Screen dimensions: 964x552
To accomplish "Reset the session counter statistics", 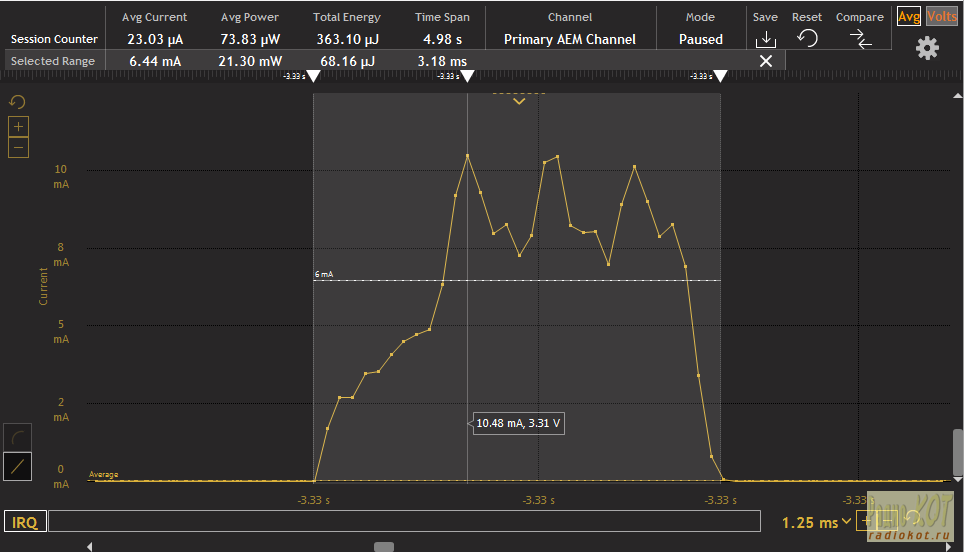I will (807, 39).
